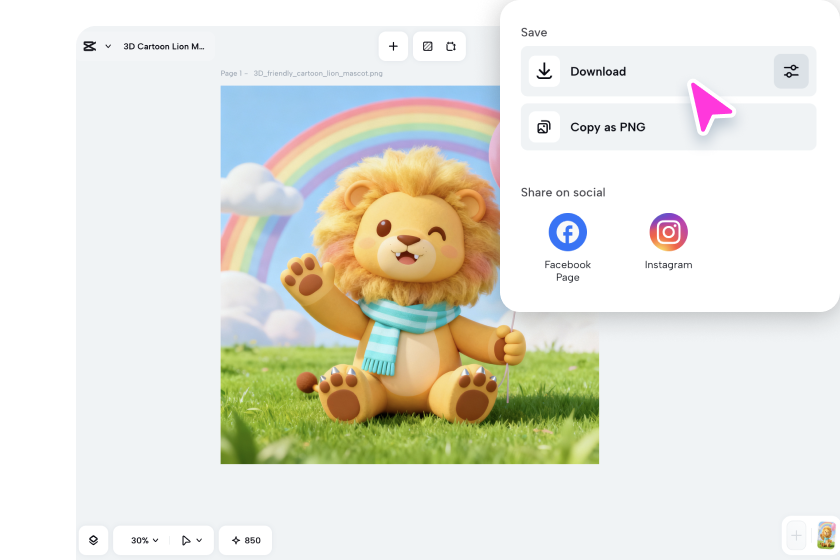The image size is (840, 560).
Task: Select the lion page thumbnail at bottom right
Action: point(827,535)
